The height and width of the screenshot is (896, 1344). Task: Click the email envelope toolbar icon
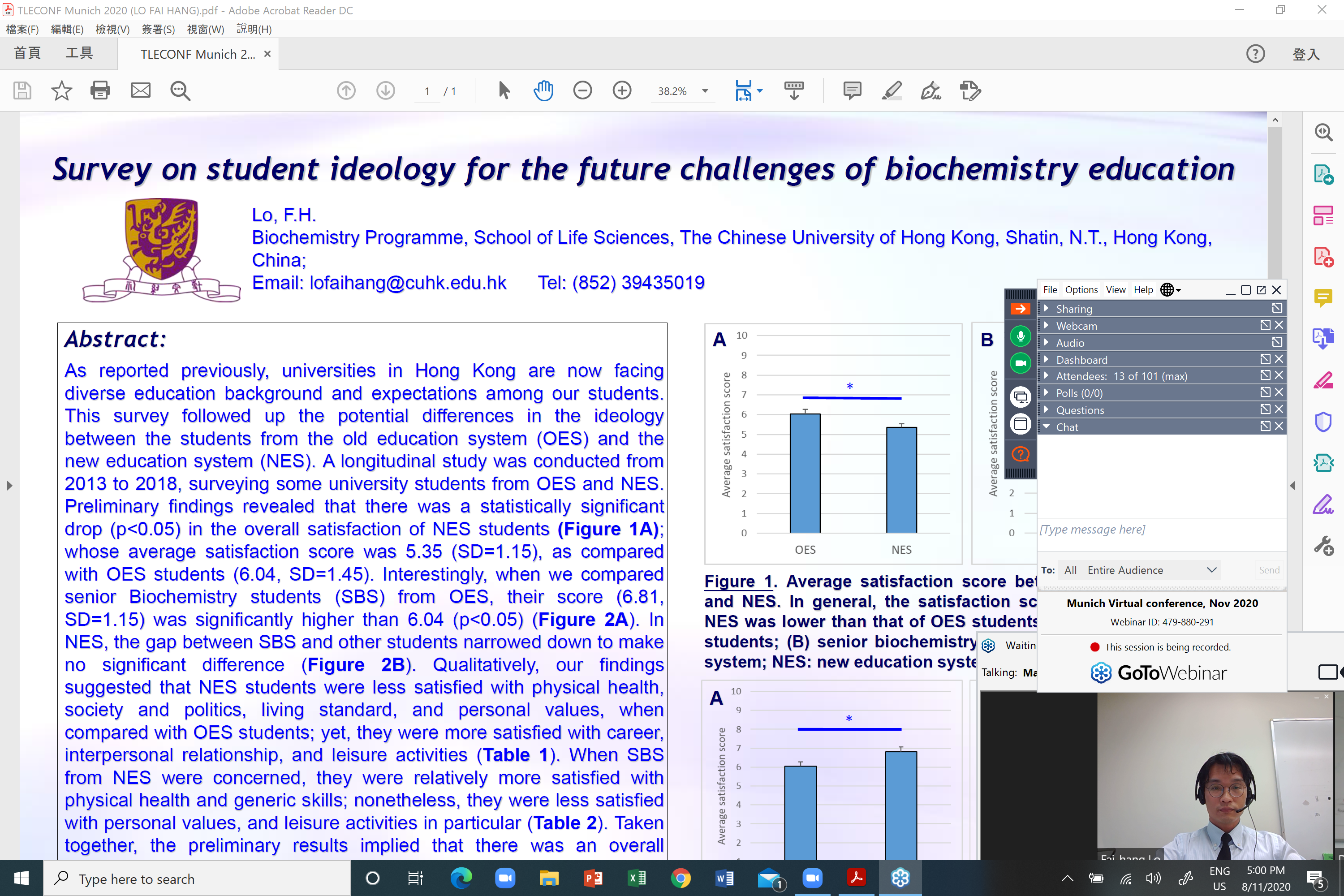[140, 90]
